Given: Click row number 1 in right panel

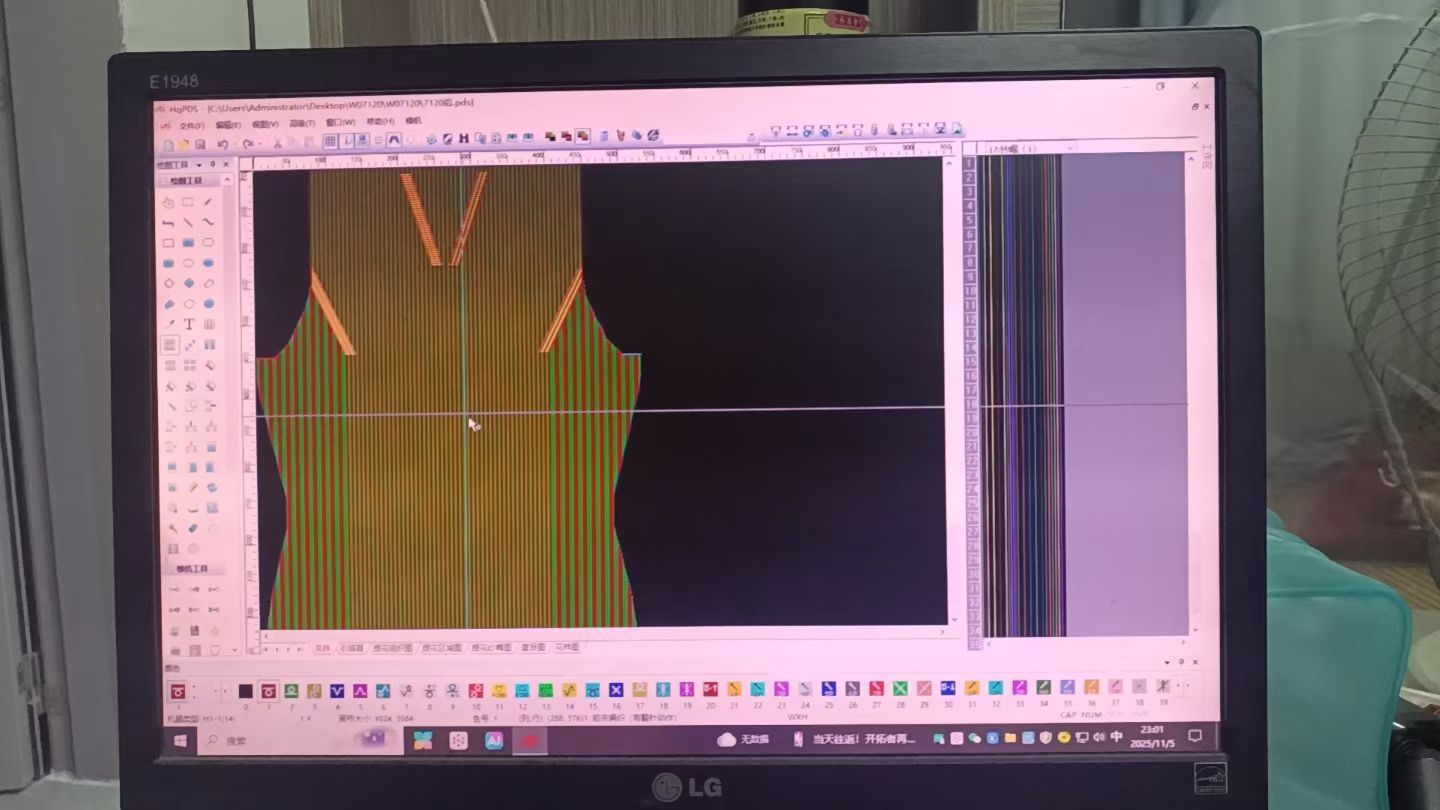Looking at the screenshot, I should coord(969,163).
